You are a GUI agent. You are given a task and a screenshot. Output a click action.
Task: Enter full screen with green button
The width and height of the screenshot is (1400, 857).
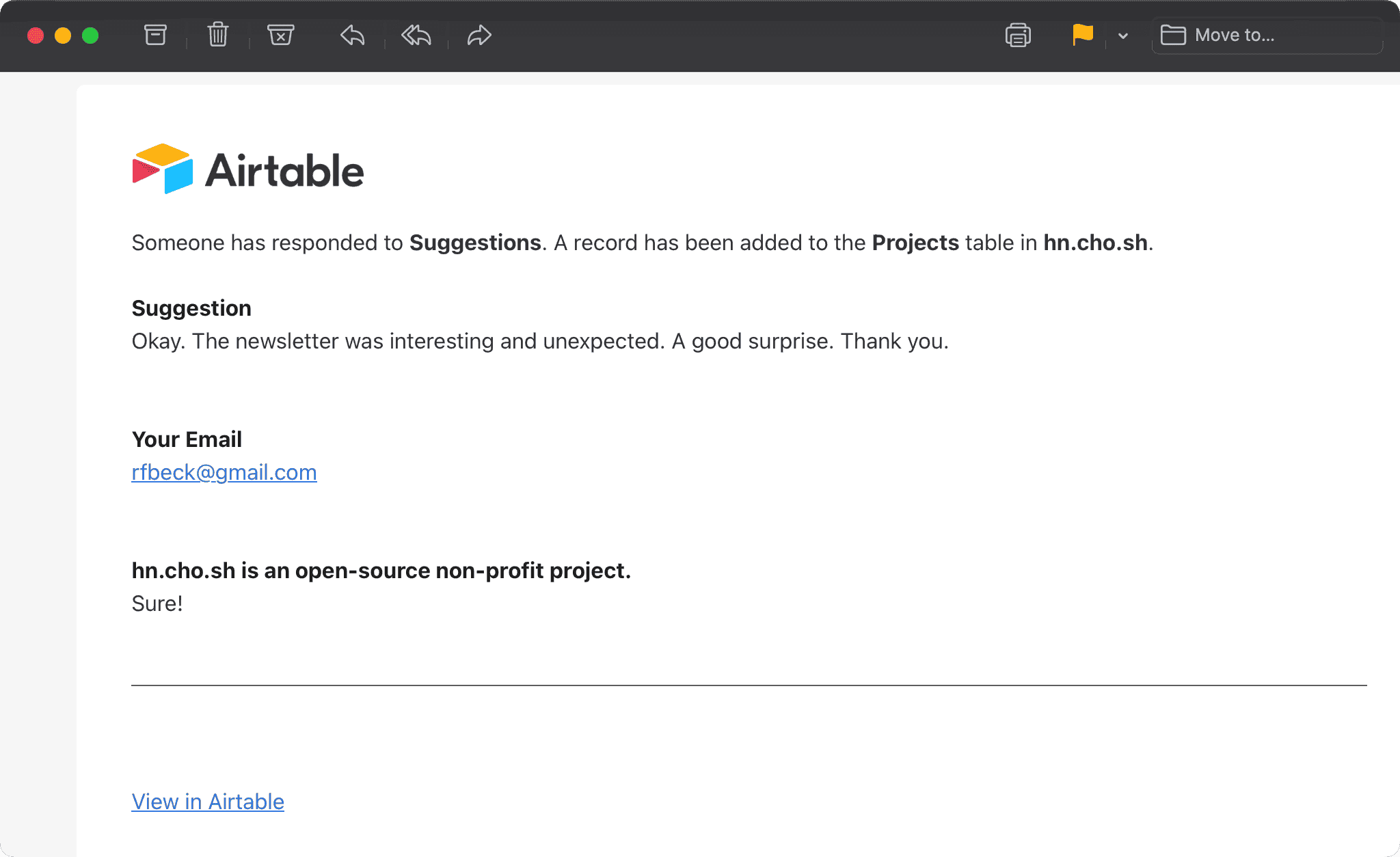tap(90, 36)
